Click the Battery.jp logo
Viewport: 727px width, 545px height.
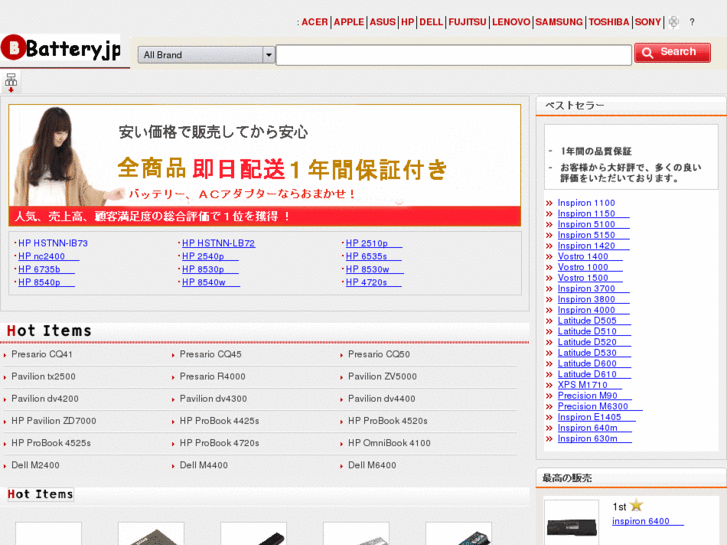click(x=61, y=48)
